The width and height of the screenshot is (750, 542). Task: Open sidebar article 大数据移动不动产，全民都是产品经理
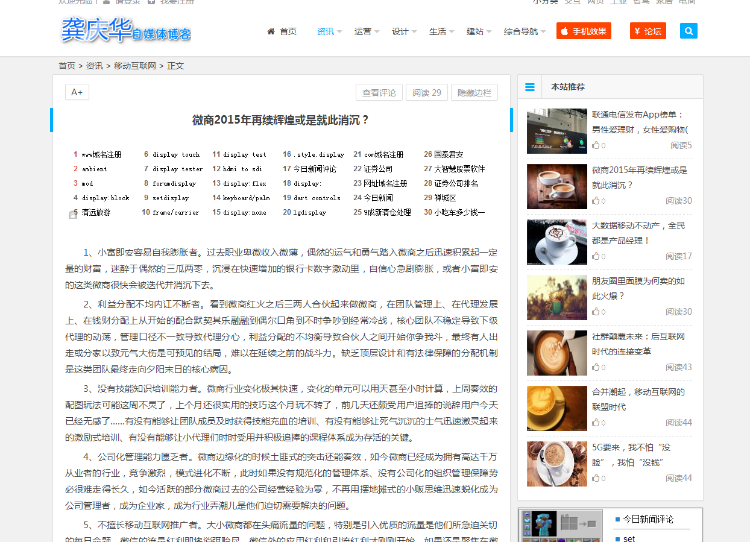click(639, 233)
